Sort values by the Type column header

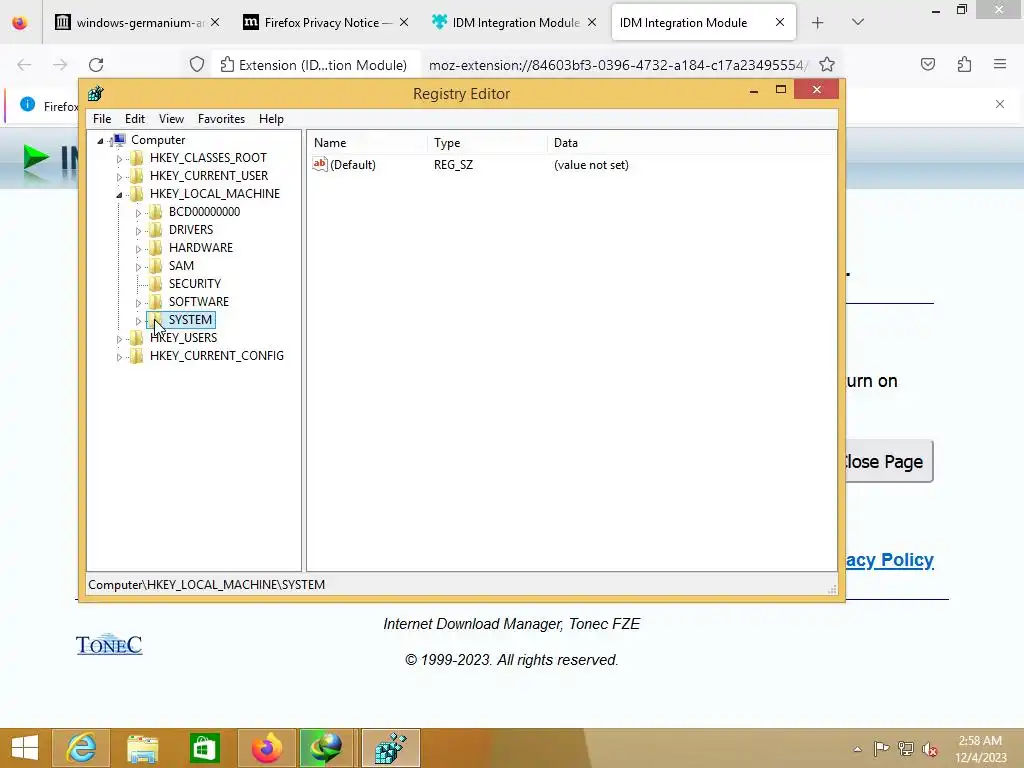coord(488,143)
